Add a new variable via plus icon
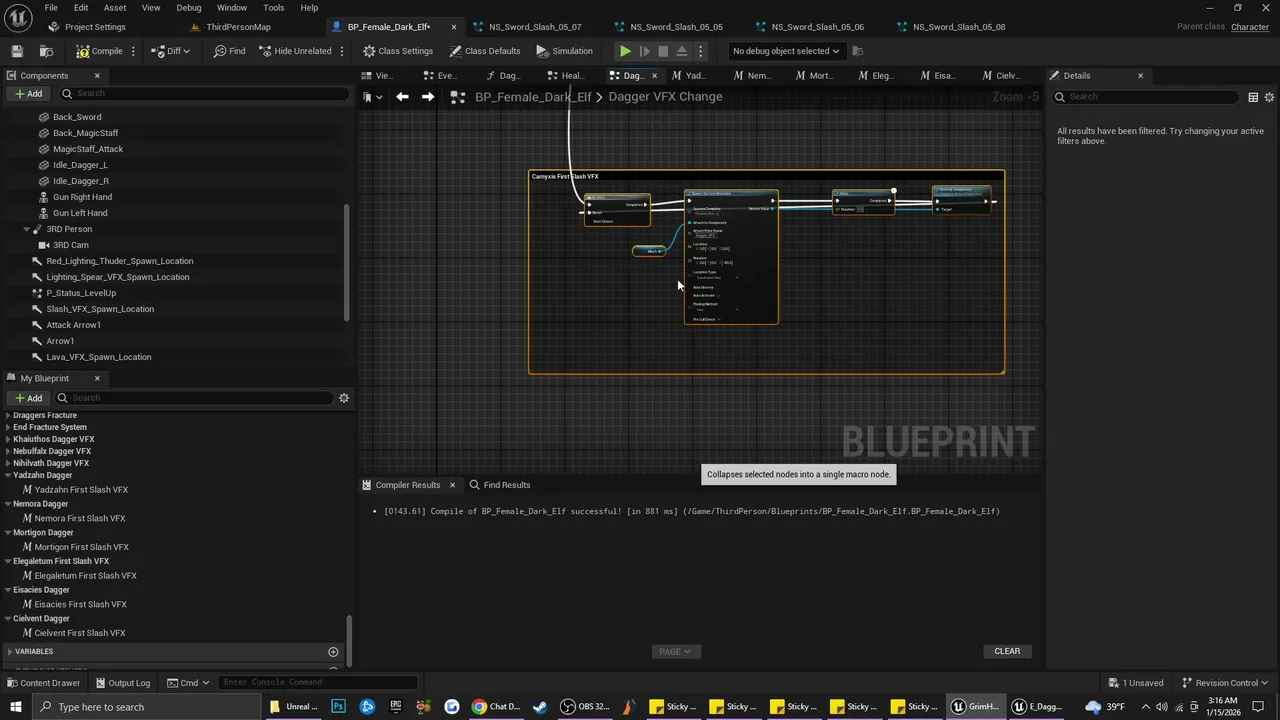This screenshot has width=1280, height=720. [333, 652]
